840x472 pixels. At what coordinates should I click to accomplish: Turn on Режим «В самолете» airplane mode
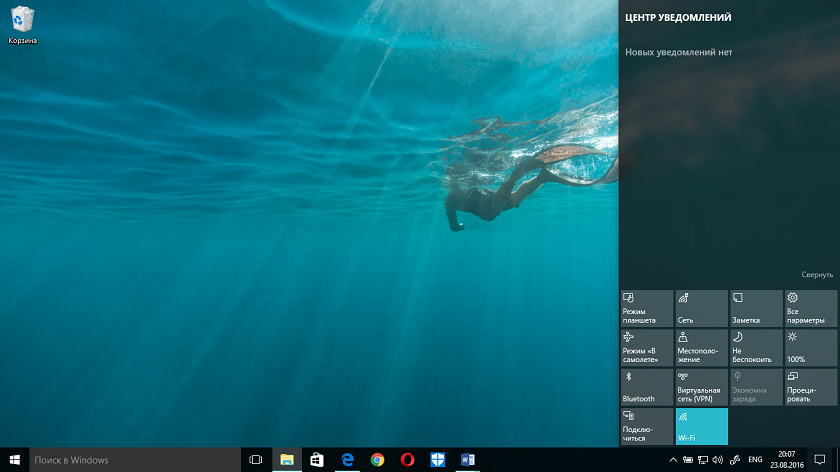click(647, 348)
